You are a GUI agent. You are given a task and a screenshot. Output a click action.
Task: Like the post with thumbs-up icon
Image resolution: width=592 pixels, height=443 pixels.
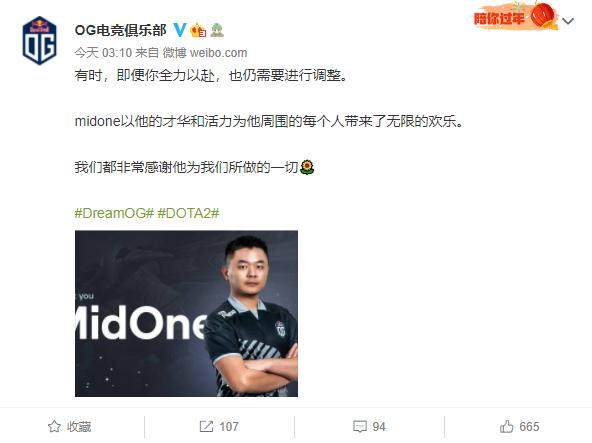(x=506, y=426)
